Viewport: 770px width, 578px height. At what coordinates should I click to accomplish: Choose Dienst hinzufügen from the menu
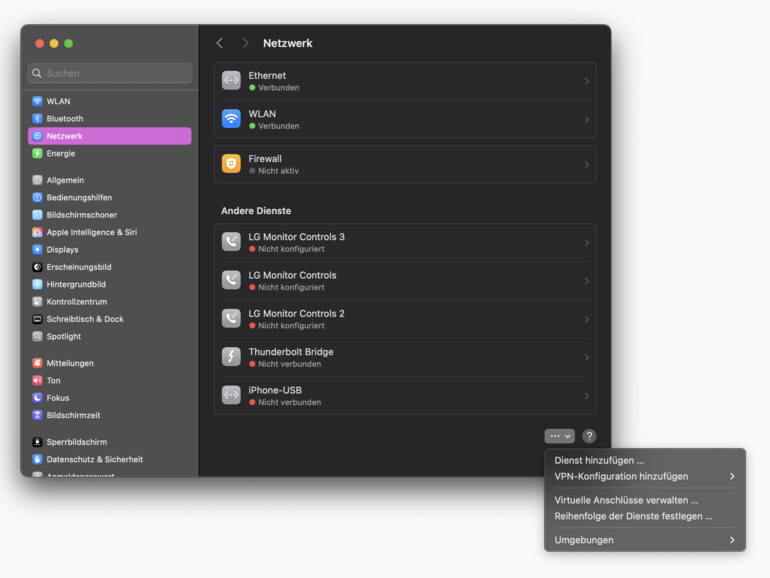click(599, 460)
